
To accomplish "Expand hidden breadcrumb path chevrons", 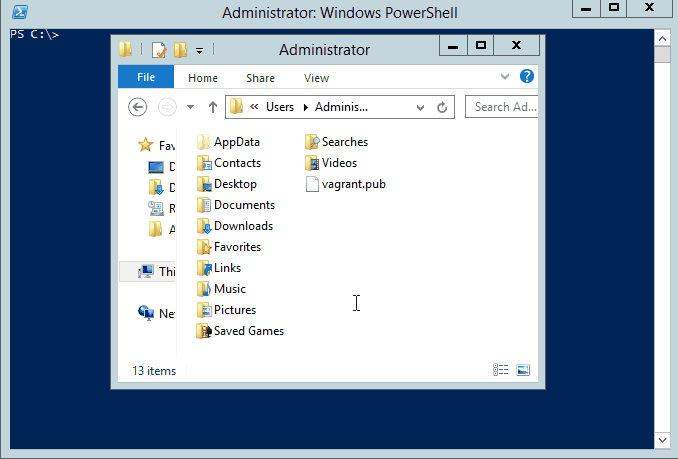I will [254, 106].
